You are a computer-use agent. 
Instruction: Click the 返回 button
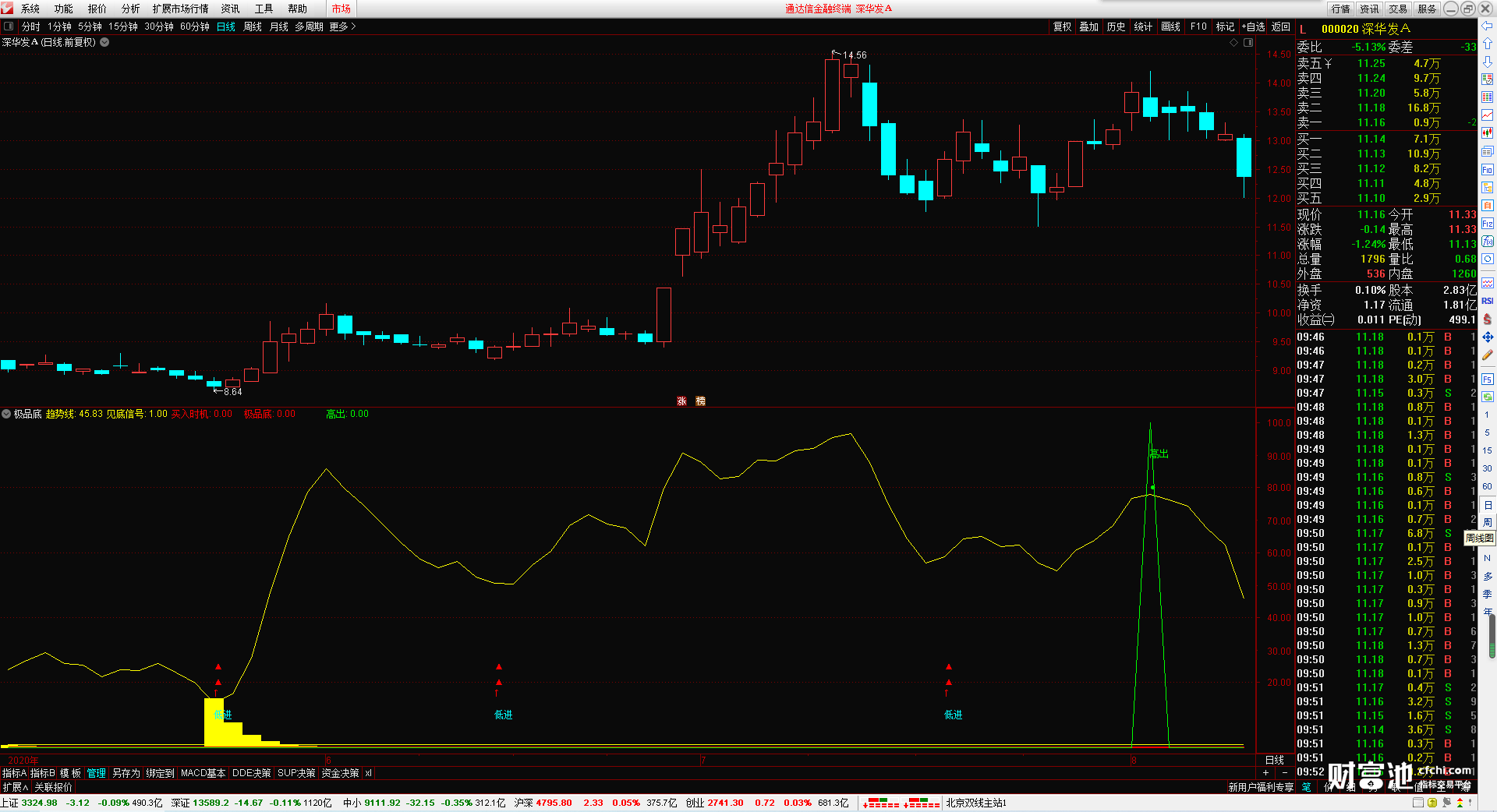point(1281,26)
